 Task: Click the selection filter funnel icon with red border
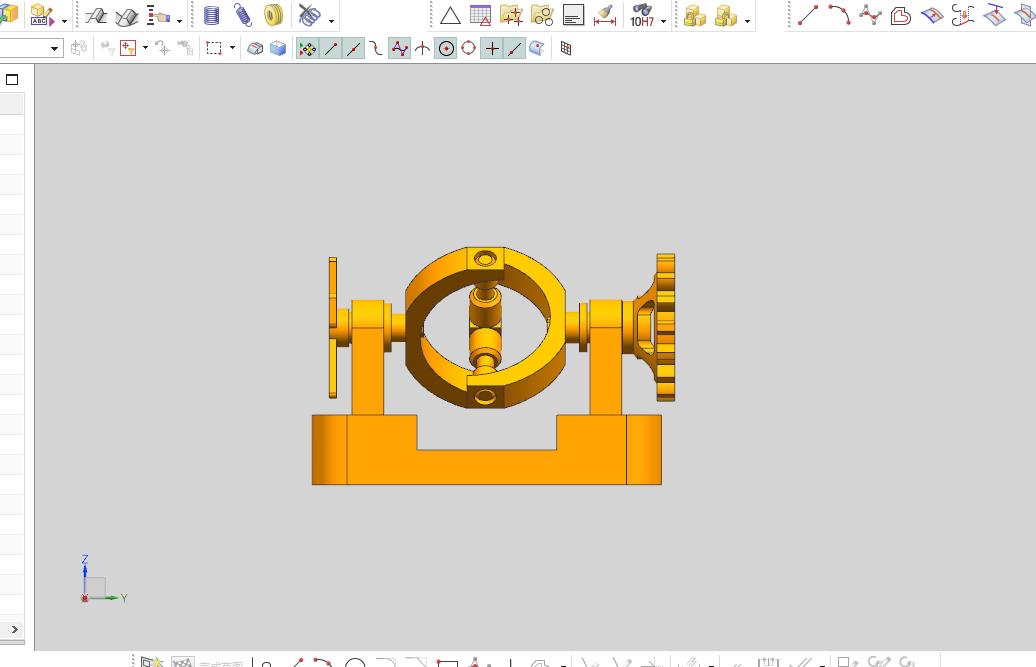tap(128, 48)
